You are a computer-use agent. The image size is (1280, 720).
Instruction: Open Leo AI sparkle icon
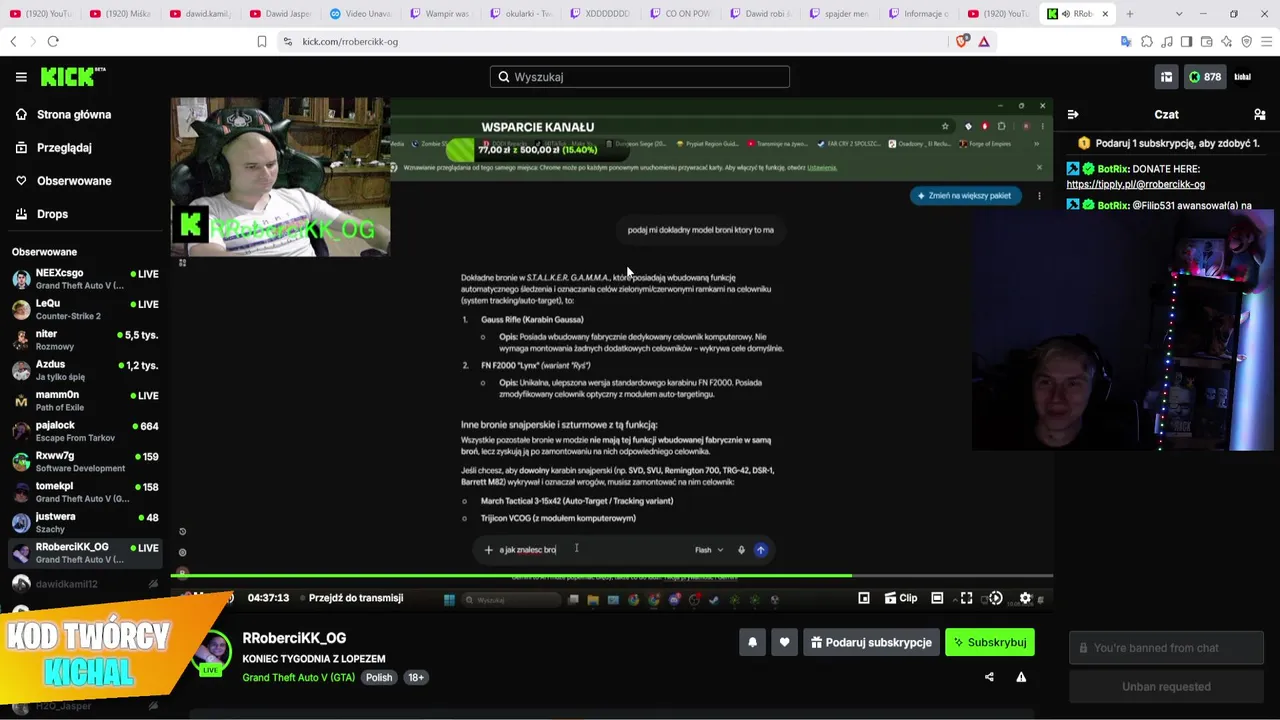coord(1226,41)
